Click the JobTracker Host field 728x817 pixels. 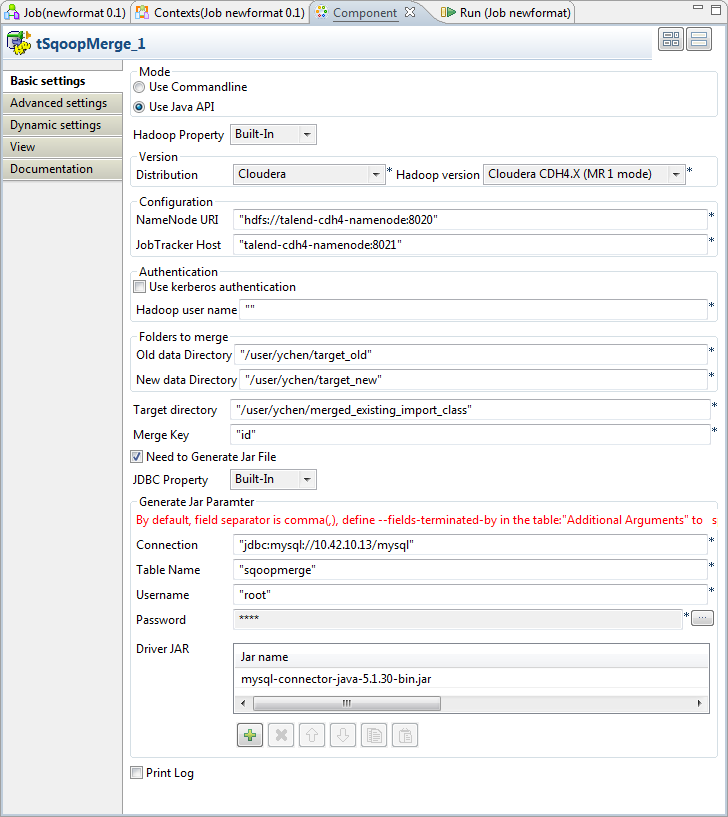coord(470,245)
